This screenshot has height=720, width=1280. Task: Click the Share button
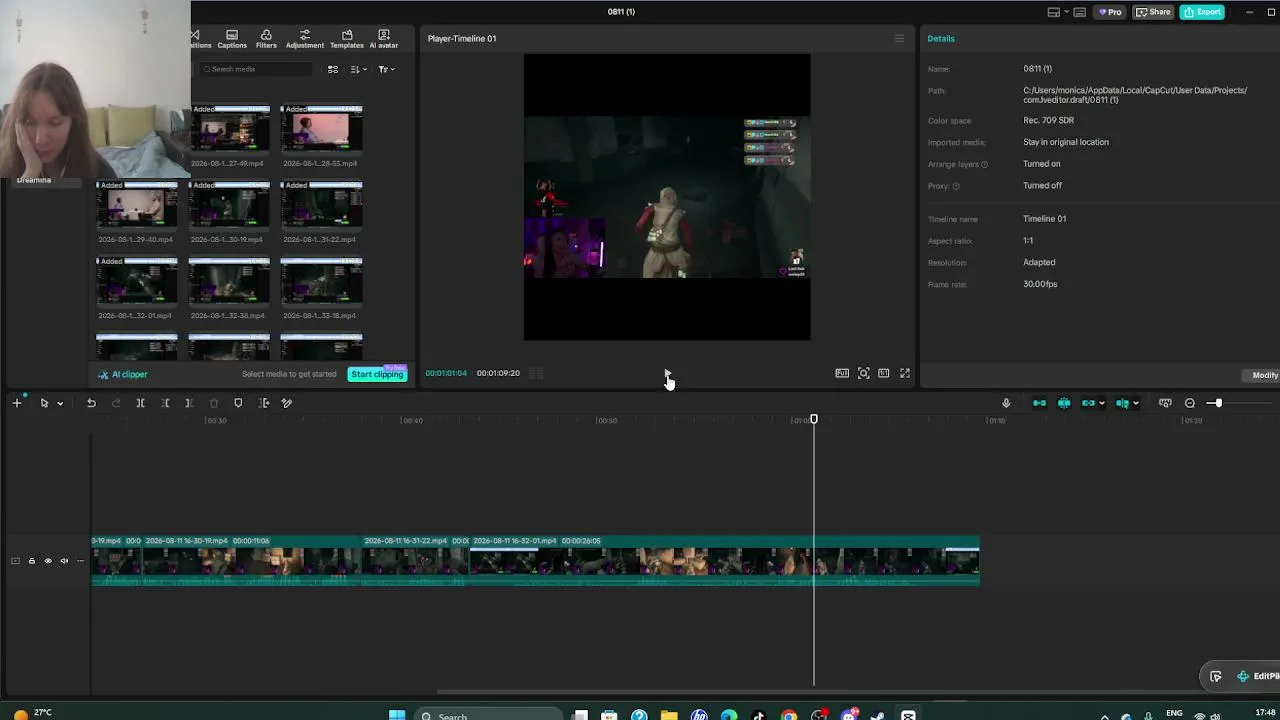point(1153,12)
